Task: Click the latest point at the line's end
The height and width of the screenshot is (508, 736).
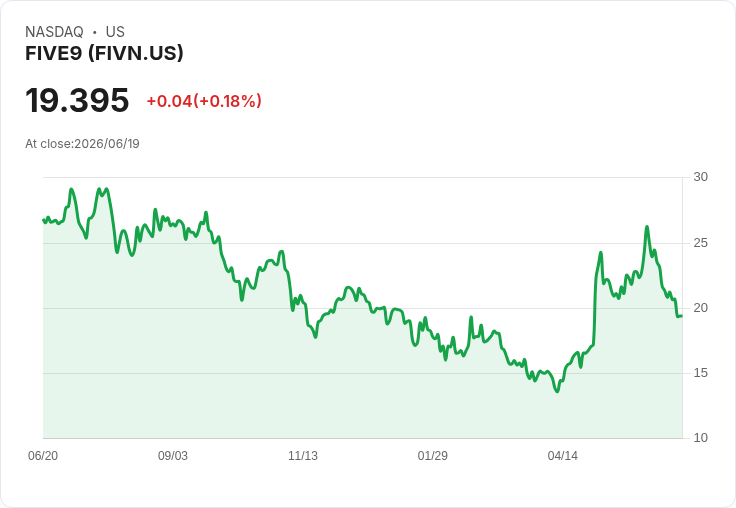Action: (682, 316)
